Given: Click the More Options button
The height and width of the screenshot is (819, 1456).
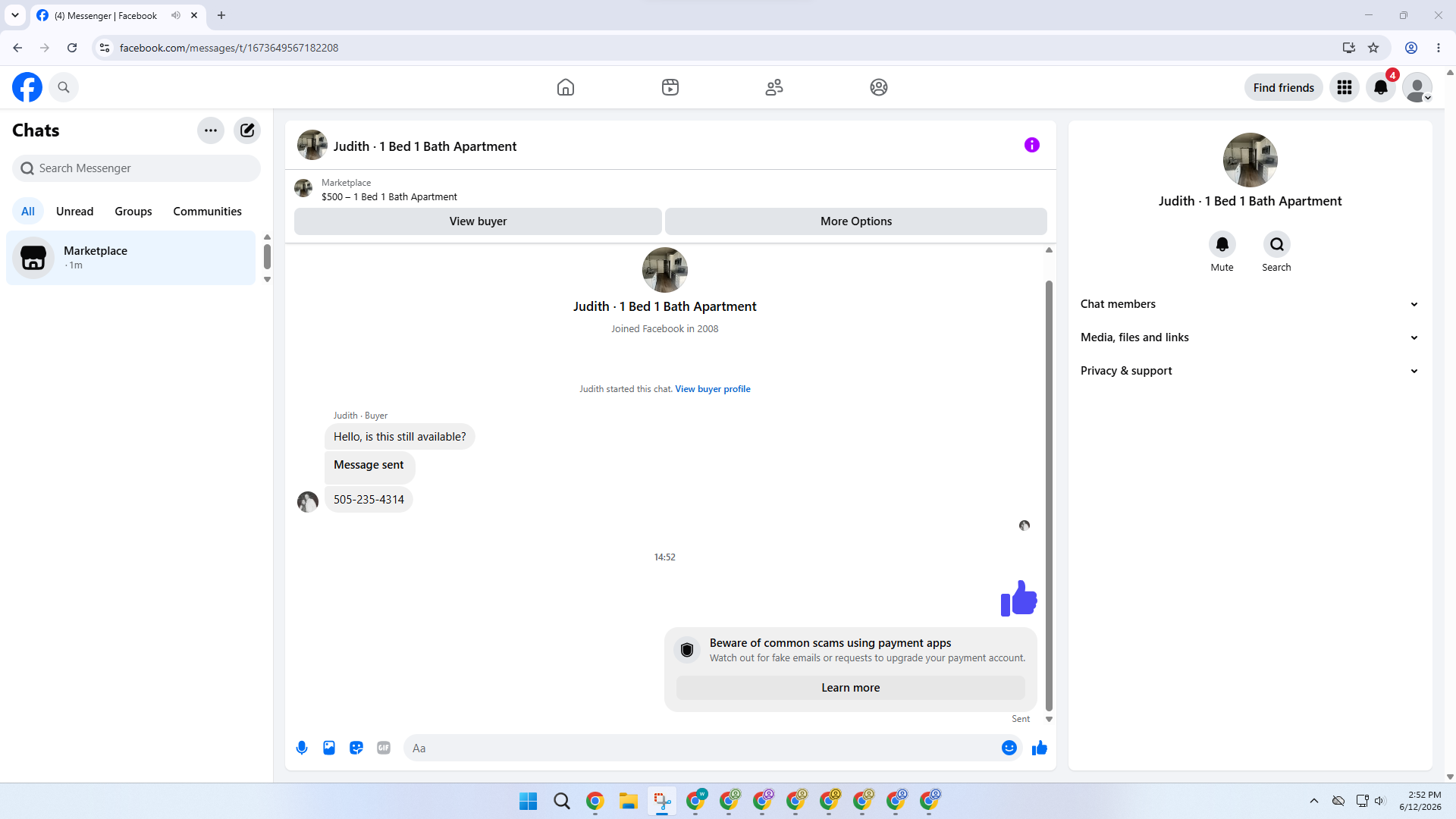Looking at the screenshot, I should tap(856, 221).
